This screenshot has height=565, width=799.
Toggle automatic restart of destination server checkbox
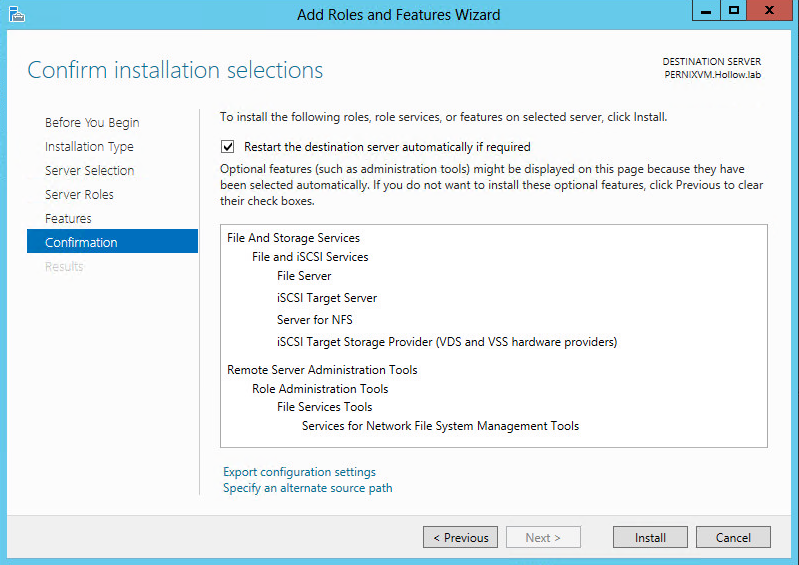coord(229,146)
